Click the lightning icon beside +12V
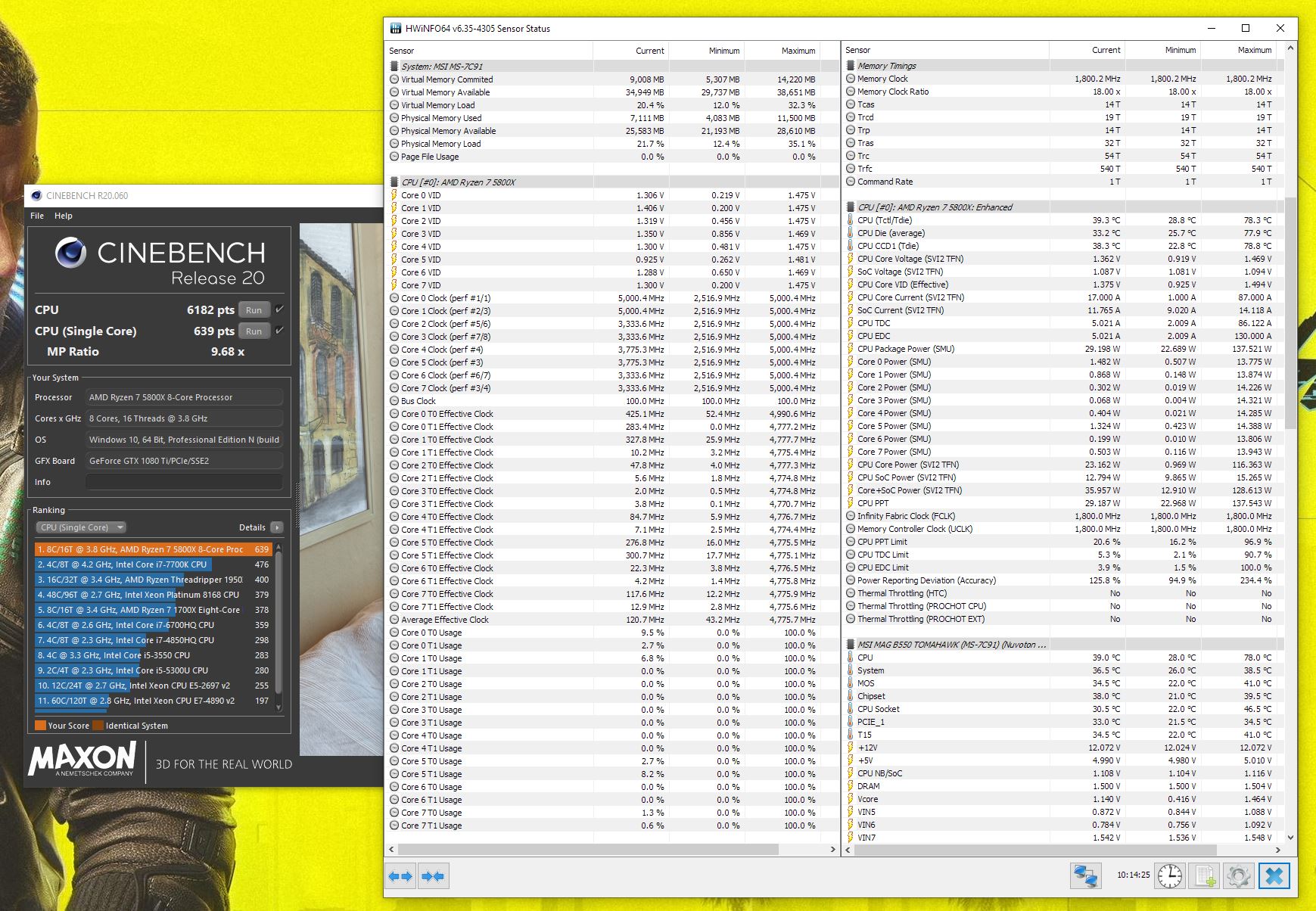The height and width of the screenshot is (911, 1316). coord(851,748)
